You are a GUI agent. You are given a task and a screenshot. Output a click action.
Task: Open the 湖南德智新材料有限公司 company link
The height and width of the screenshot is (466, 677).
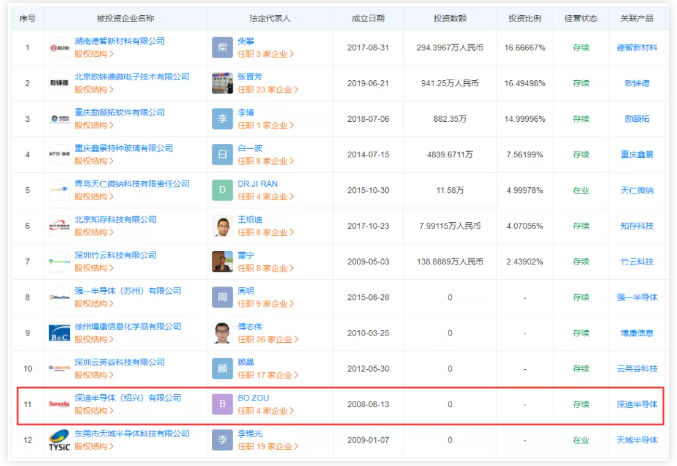[x=120, y=41]
